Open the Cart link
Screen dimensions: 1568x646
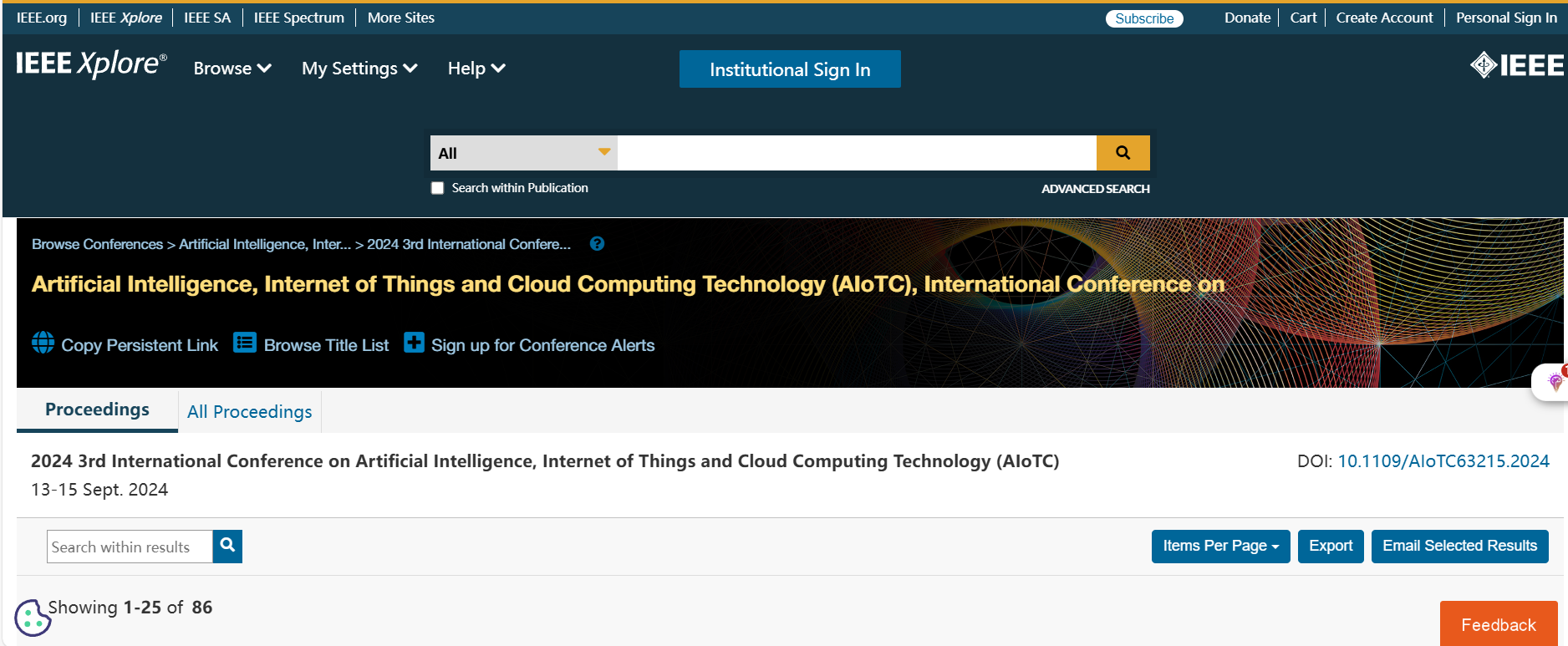[1303, 18]
